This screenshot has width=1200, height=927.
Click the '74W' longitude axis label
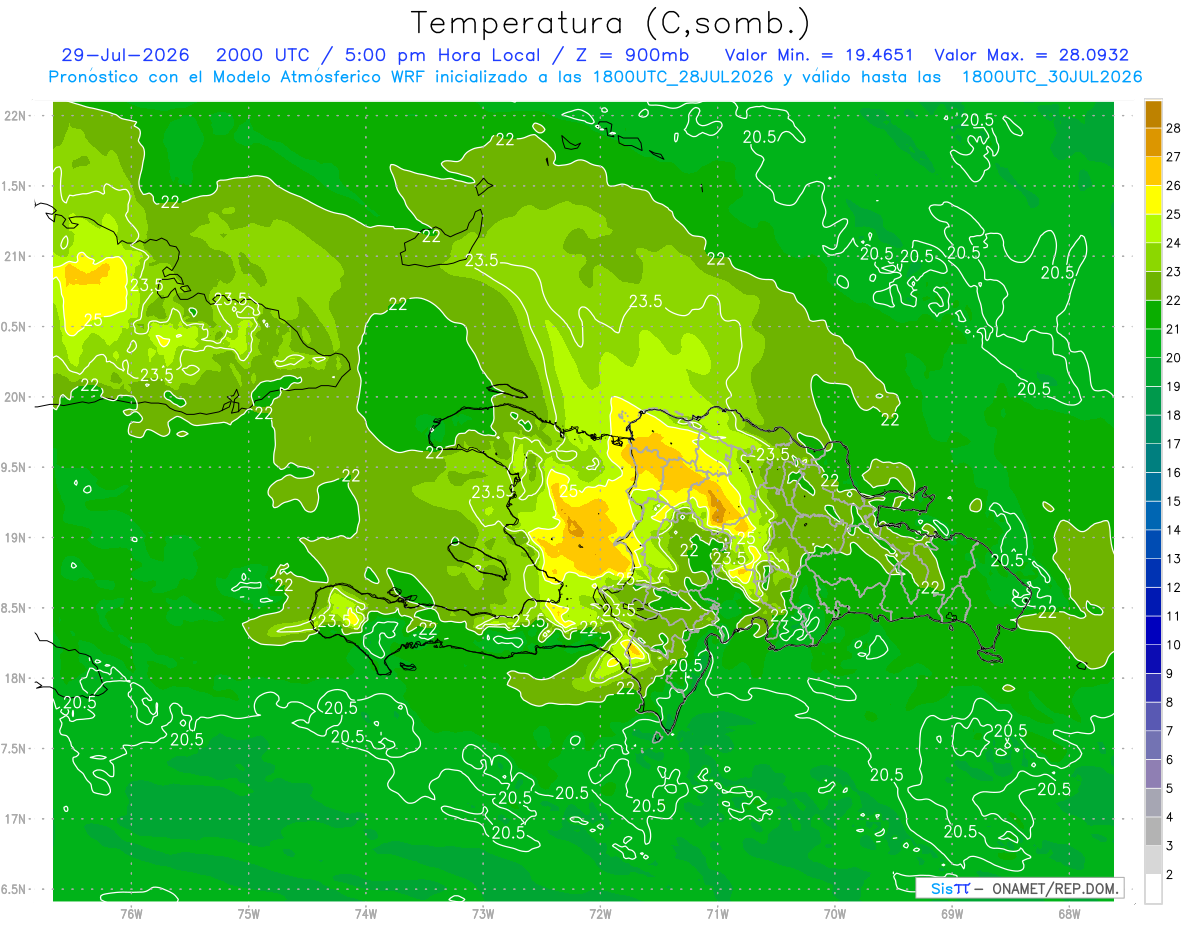click(366, 914)
